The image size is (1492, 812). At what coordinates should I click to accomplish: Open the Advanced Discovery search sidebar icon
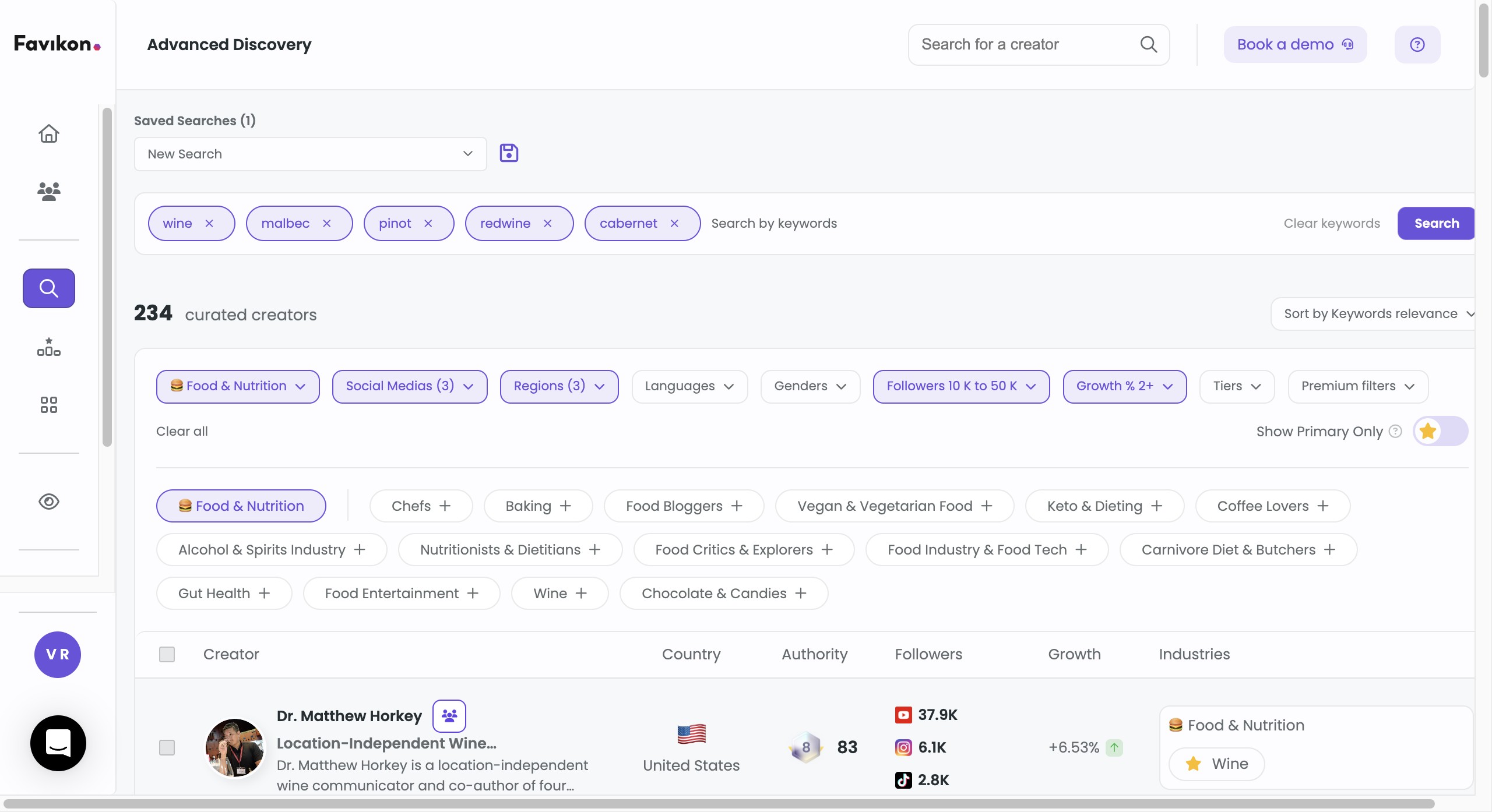click(48, 288)
